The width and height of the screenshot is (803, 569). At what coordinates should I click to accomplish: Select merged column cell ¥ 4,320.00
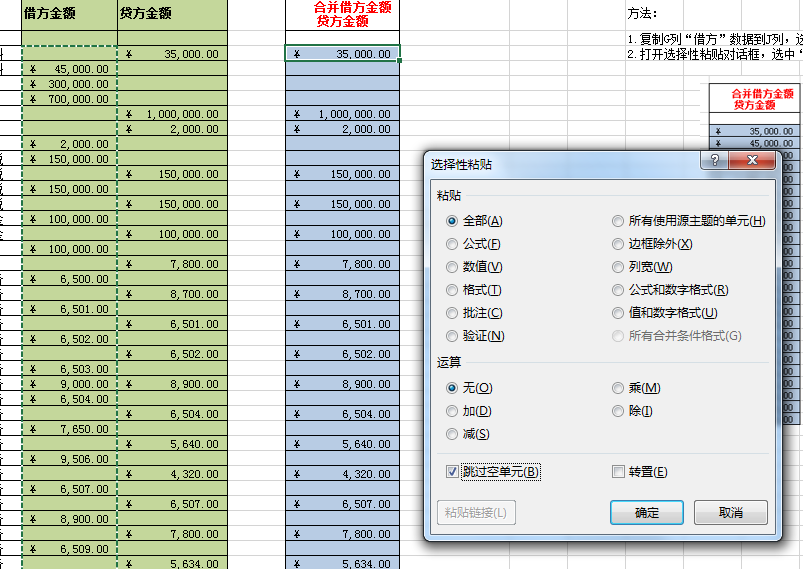click(343, 474)
